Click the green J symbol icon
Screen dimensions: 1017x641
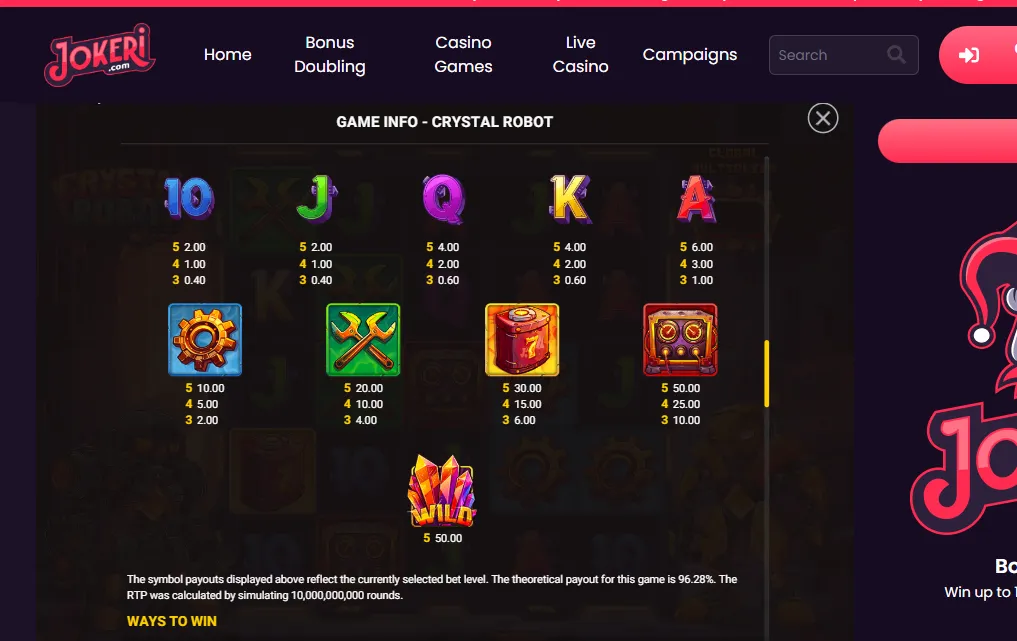pos(317,199)
